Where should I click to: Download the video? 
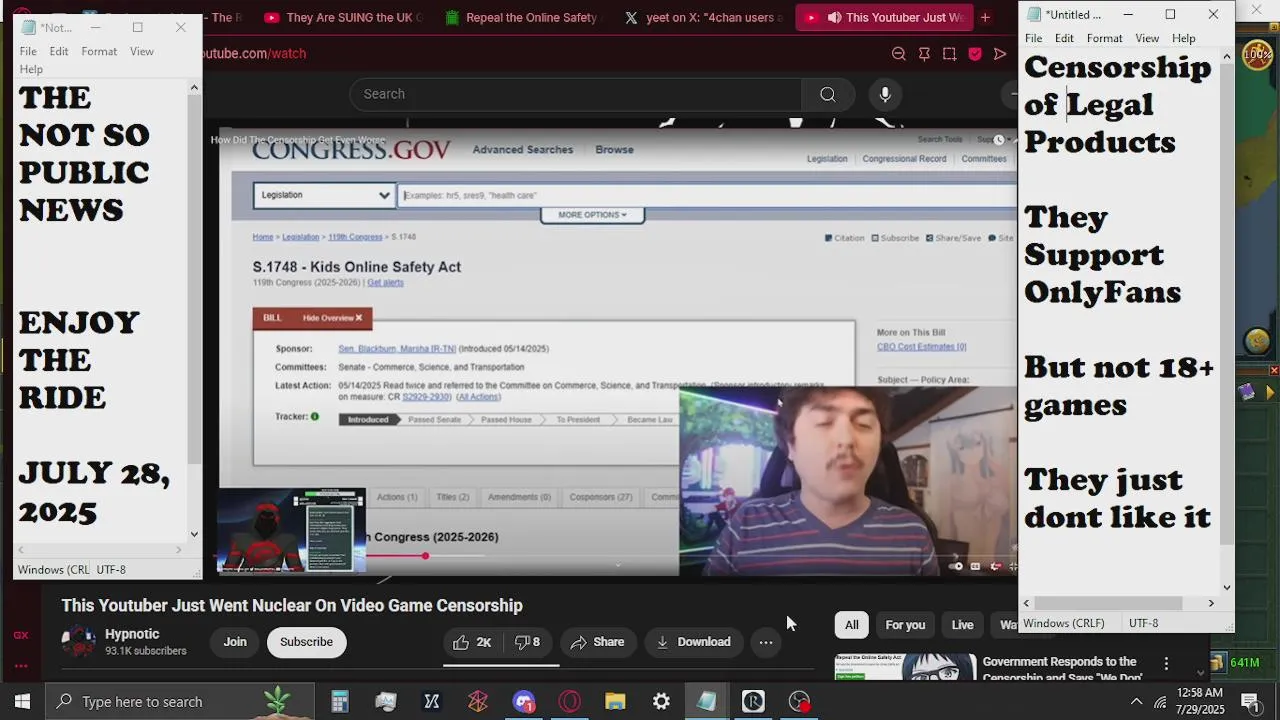click(694, 642)
